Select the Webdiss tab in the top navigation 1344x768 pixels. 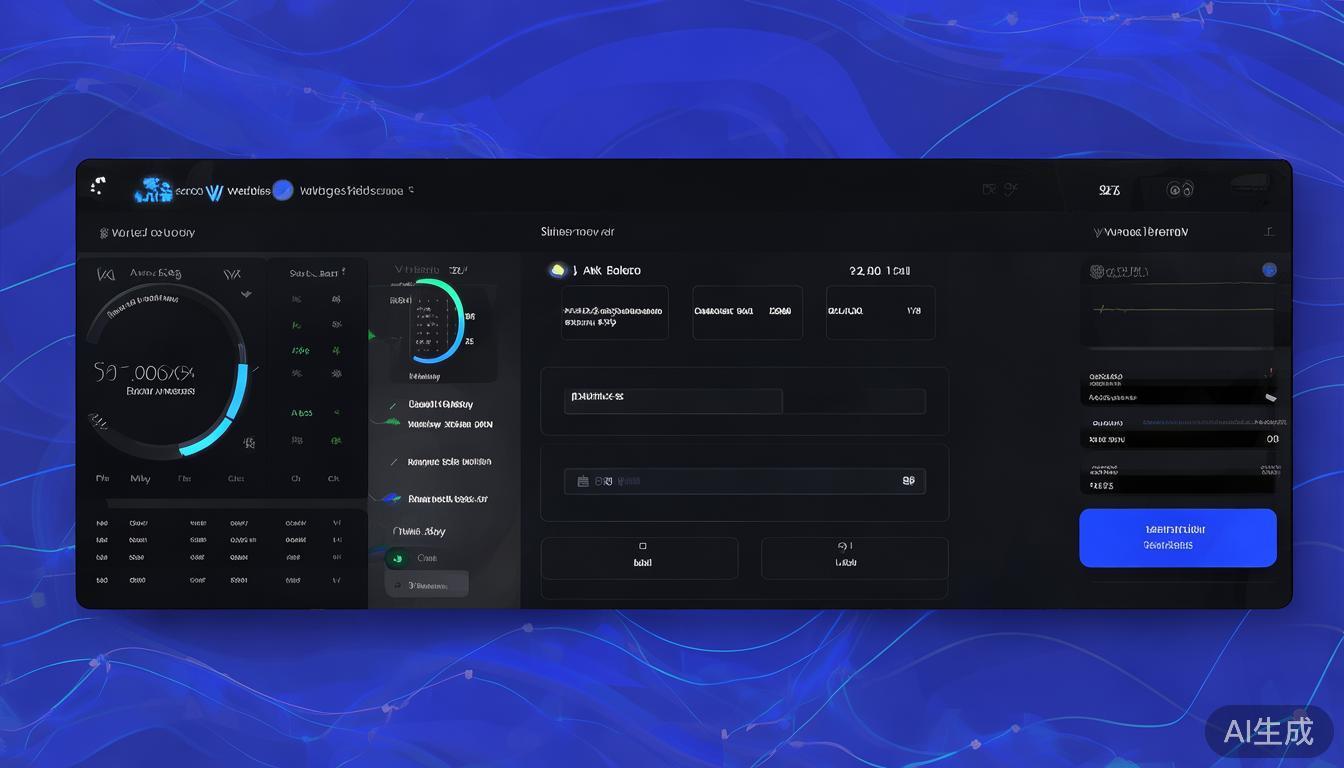click(248, 190)
